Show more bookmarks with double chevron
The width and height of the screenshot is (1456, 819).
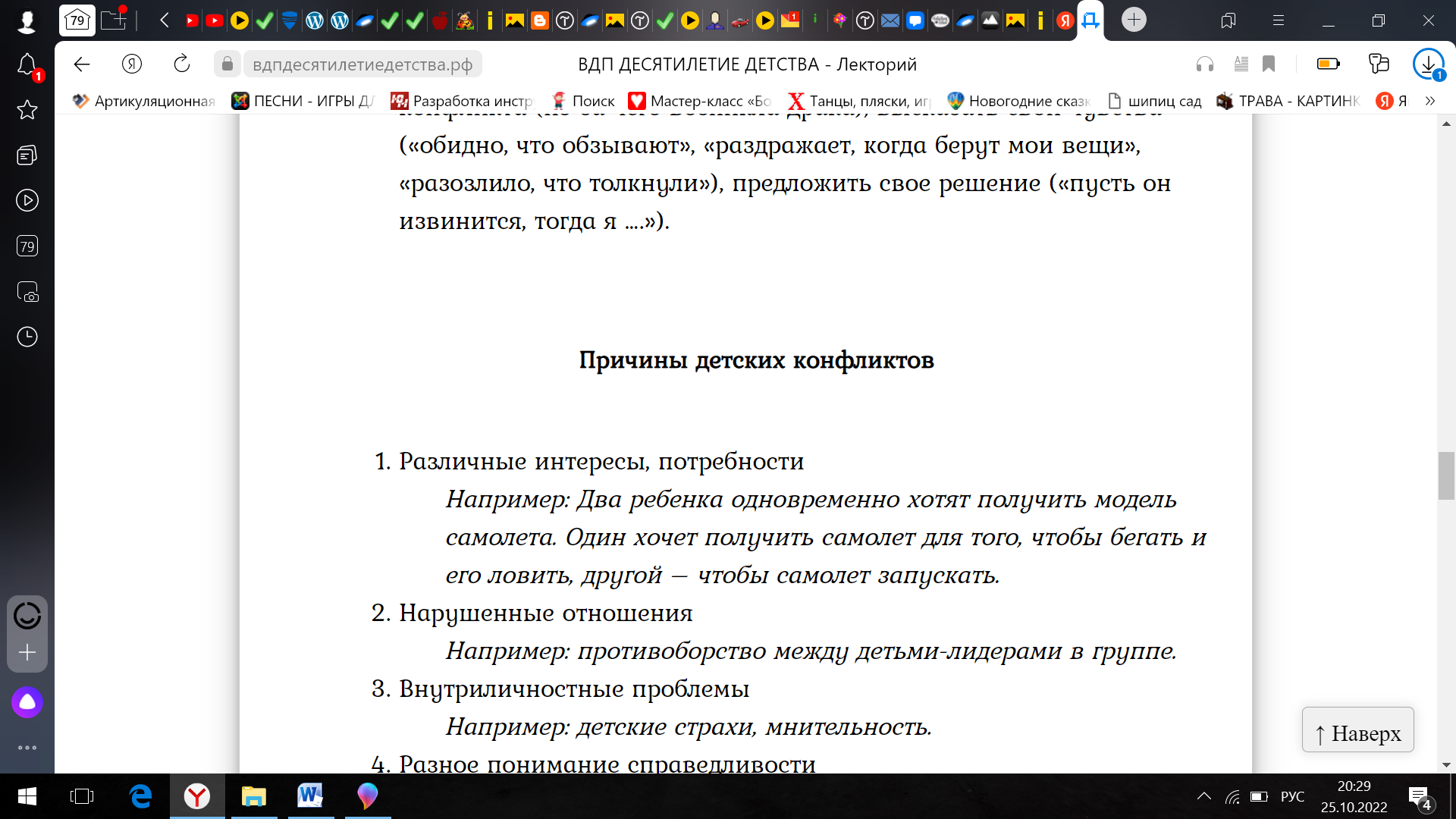[x=1430, y=101]
